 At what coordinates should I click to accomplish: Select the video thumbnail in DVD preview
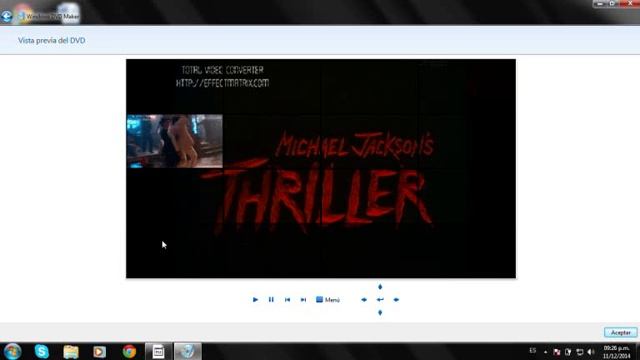[x=175, y=141]
